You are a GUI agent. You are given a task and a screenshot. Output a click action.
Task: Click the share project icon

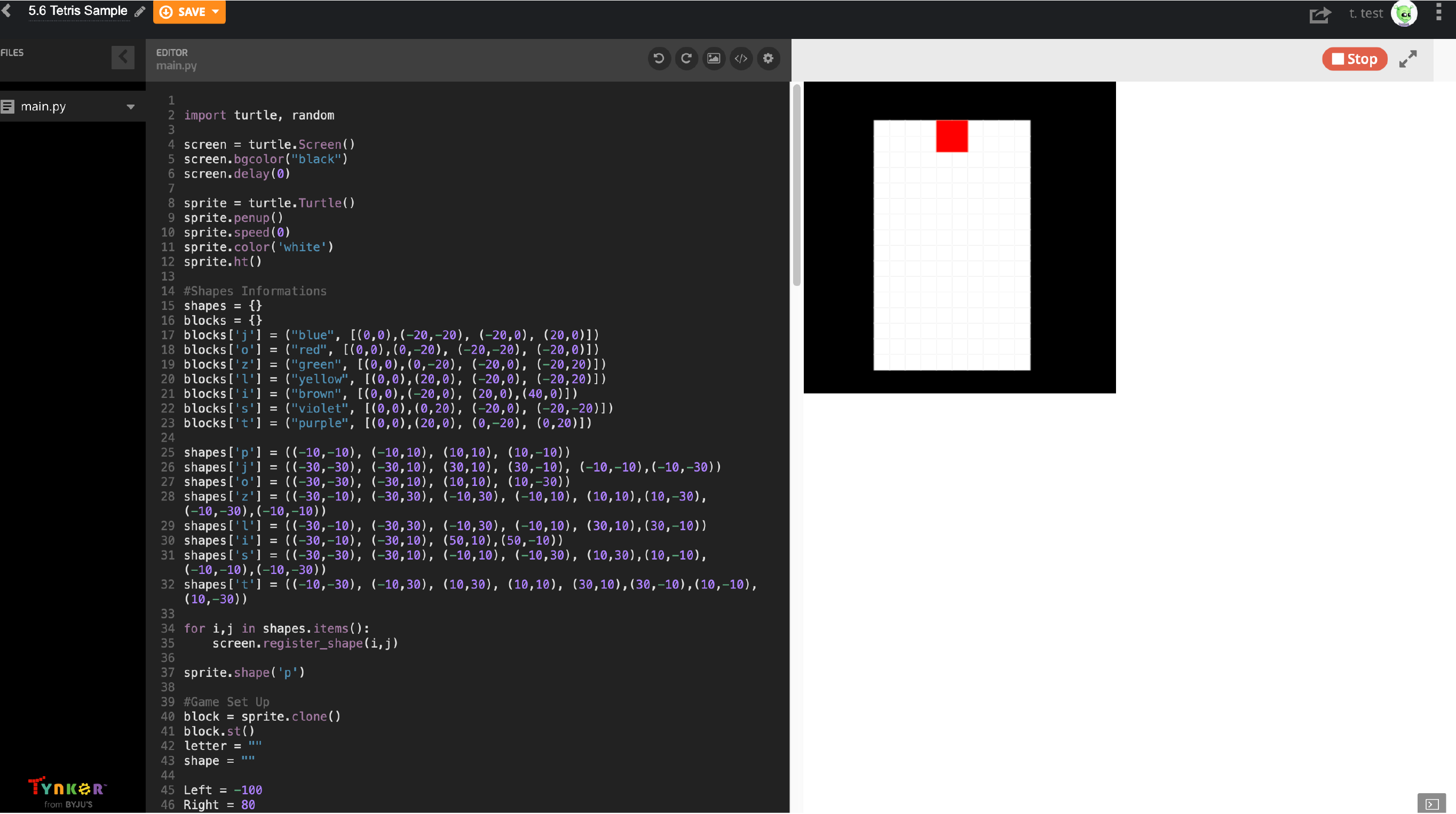[1320, 14]
